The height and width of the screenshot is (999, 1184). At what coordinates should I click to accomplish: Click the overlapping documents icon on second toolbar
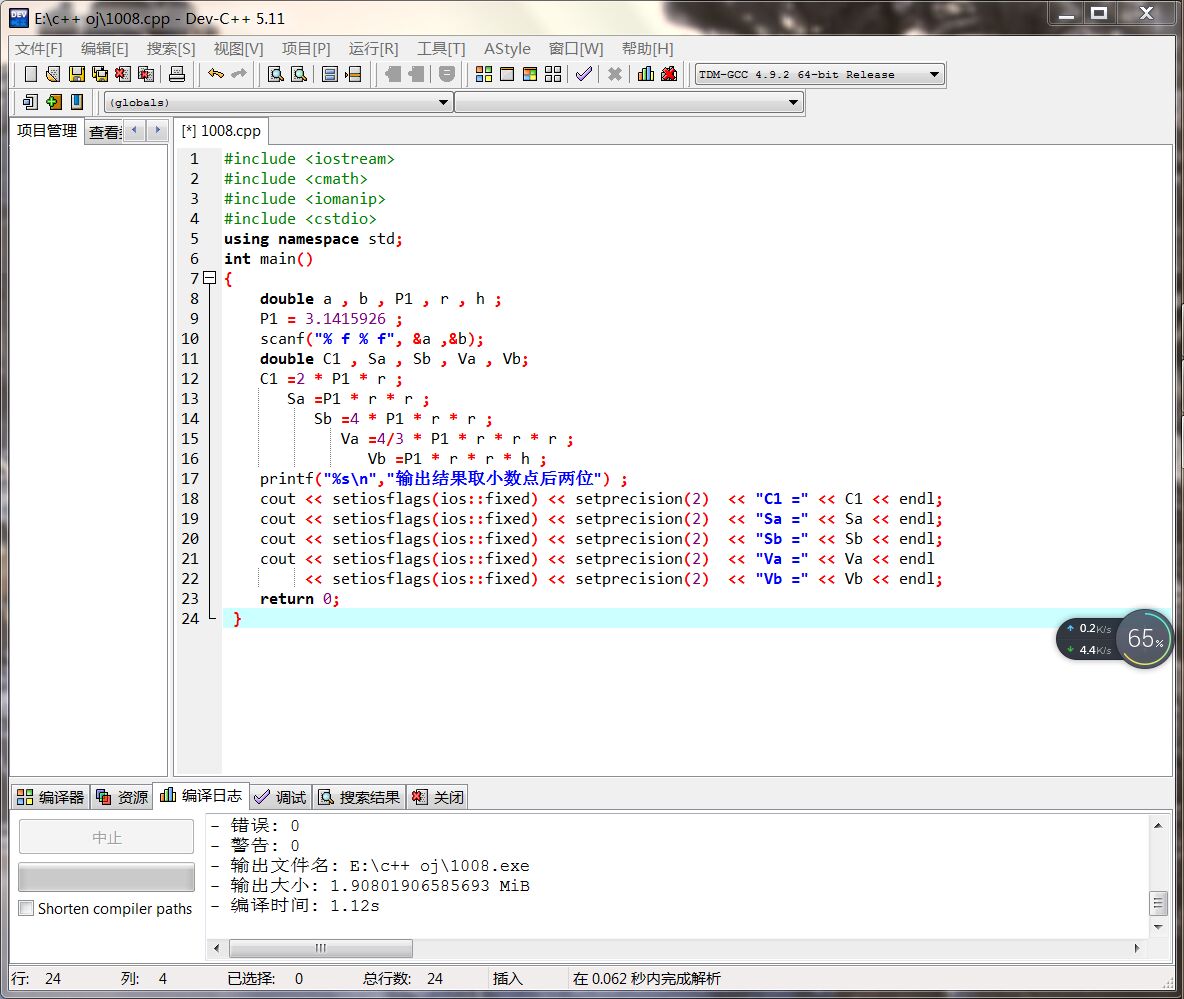(x=30, y=102)
